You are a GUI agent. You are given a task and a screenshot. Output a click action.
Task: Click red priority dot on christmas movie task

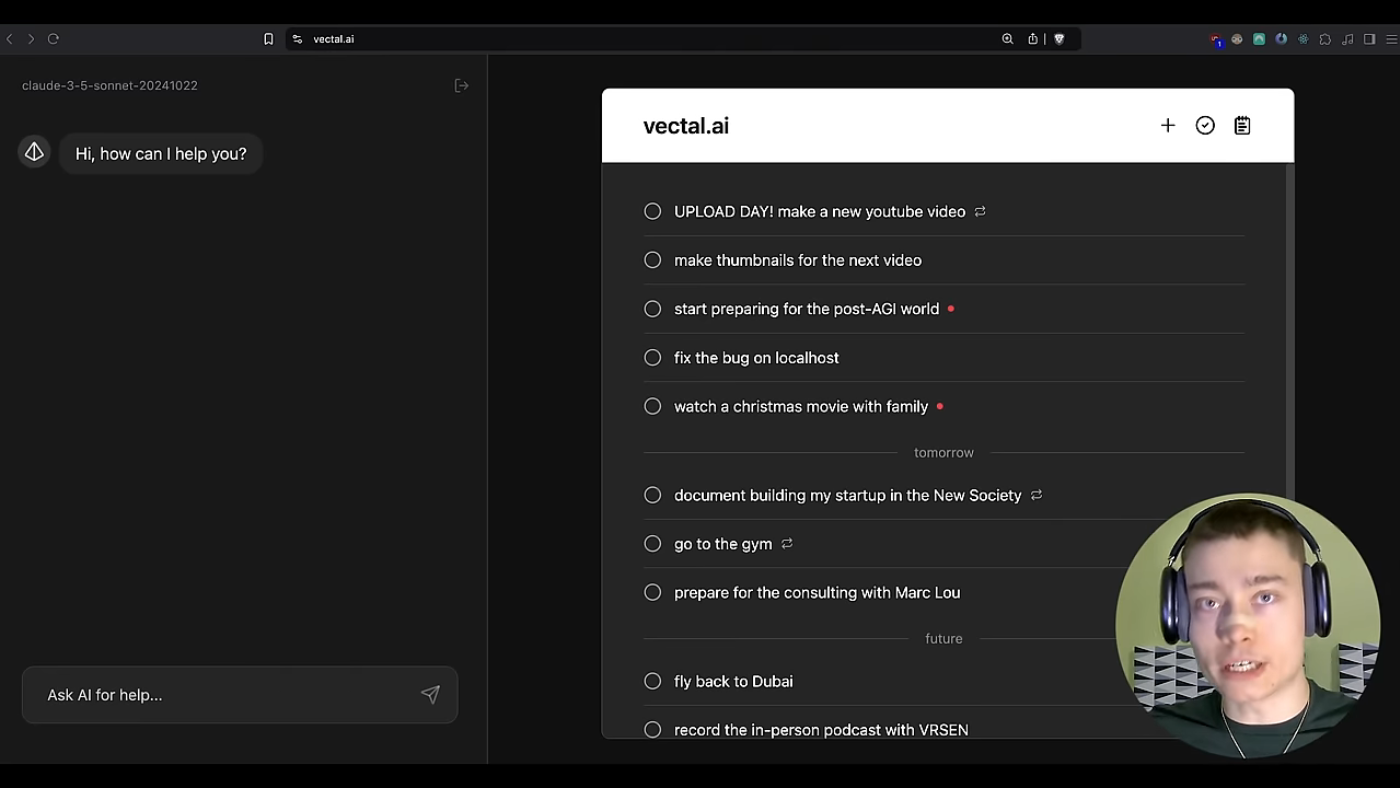pos(940,406)
